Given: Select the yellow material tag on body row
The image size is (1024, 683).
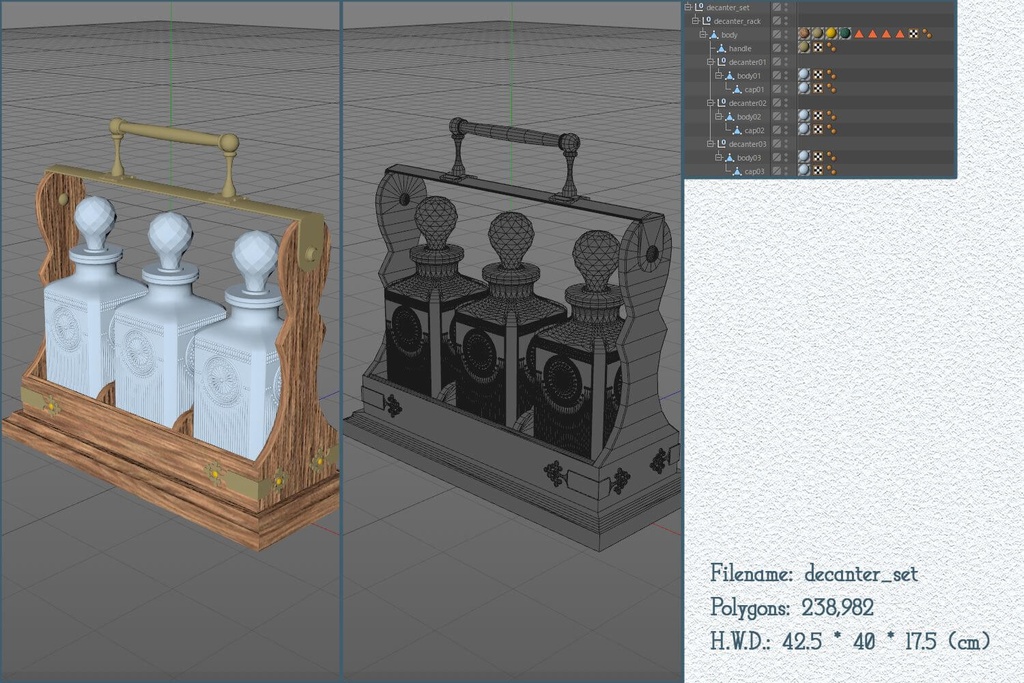Looking at the screenshot, I should (x=831, y=33).
